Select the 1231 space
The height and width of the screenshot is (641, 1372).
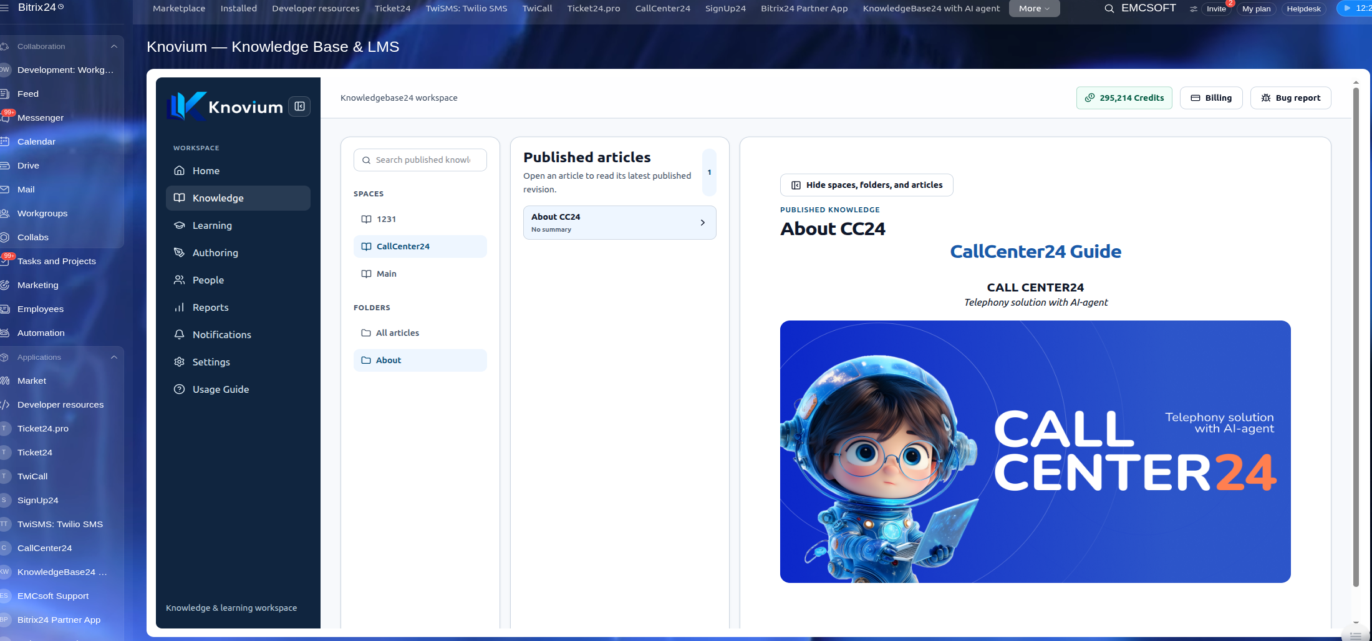click(420, 219)
